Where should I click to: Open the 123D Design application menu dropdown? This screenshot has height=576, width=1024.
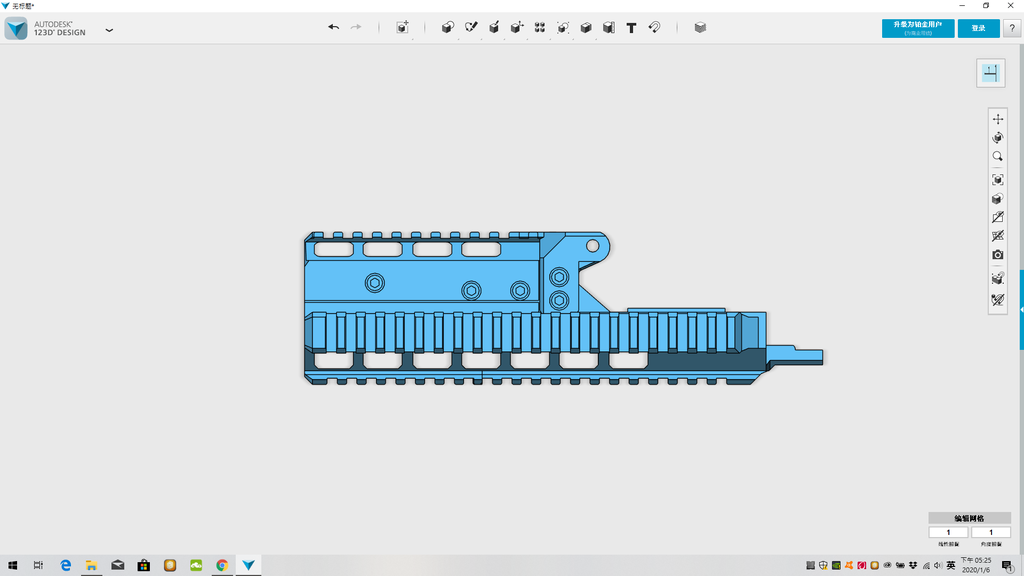pyautogui.click(x=109, y=30)
